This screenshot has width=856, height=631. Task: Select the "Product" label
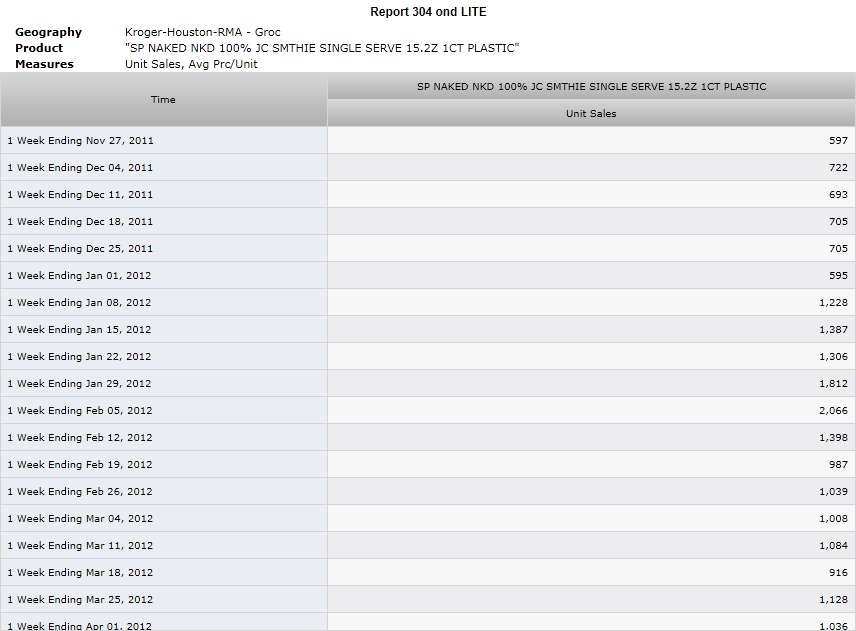point(39,48)
